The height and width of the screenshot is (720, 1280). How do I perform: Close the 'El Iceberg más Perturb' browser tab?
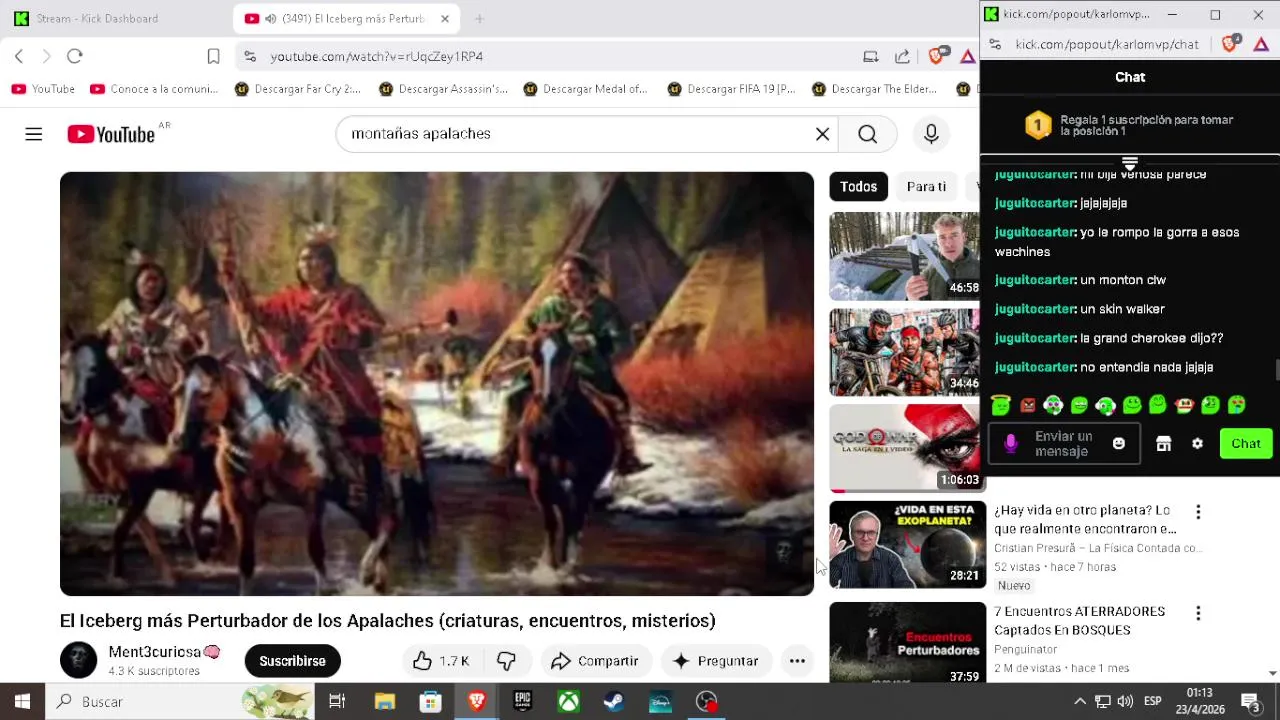(x=444, y=19)
